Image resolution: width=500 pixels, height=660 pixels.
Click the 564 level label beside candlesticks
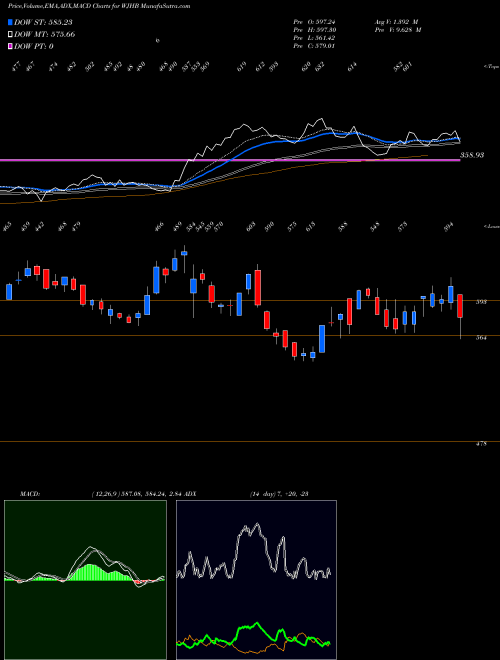(x=481, y=337)
